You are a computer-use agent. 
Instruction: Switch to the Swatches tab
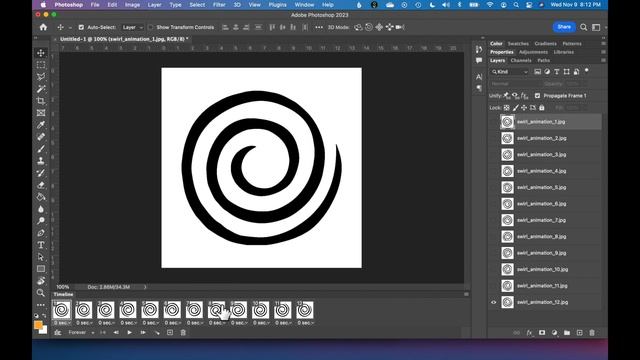(518, 44)
